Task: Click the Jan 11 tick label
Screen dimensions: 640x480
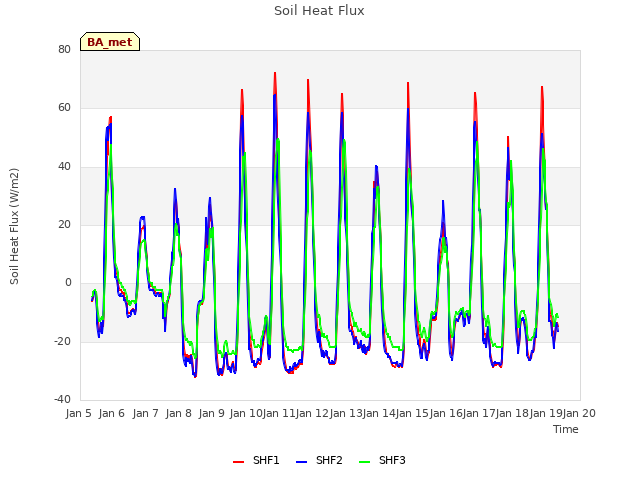Action: point(279,413)
